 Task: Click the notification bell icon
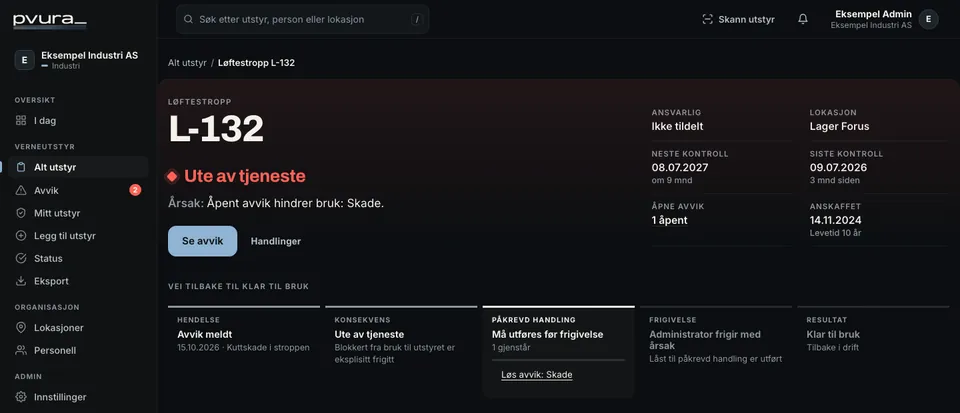pos(803,19)
